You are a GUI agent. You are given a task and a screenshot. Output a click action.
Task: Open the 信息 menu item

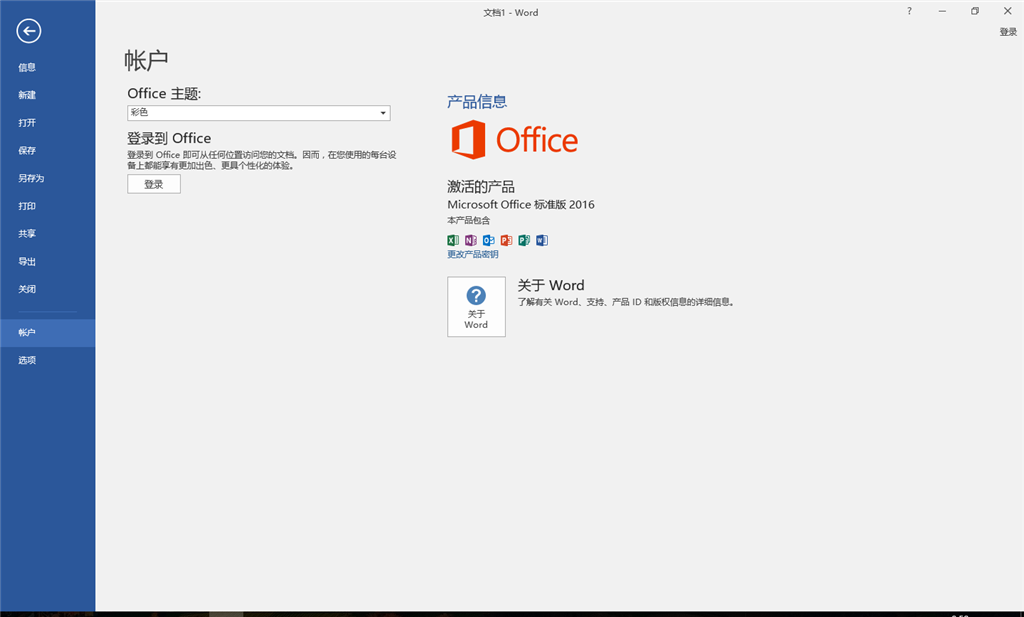pos(47,67)
